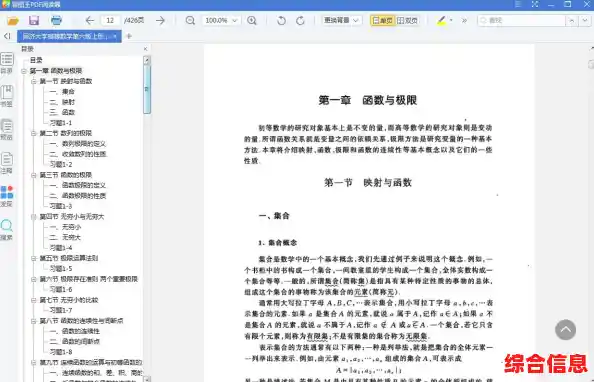Close the open document tab
The width and height of the screenshot is (594, 382).
[x=115, y=36]
